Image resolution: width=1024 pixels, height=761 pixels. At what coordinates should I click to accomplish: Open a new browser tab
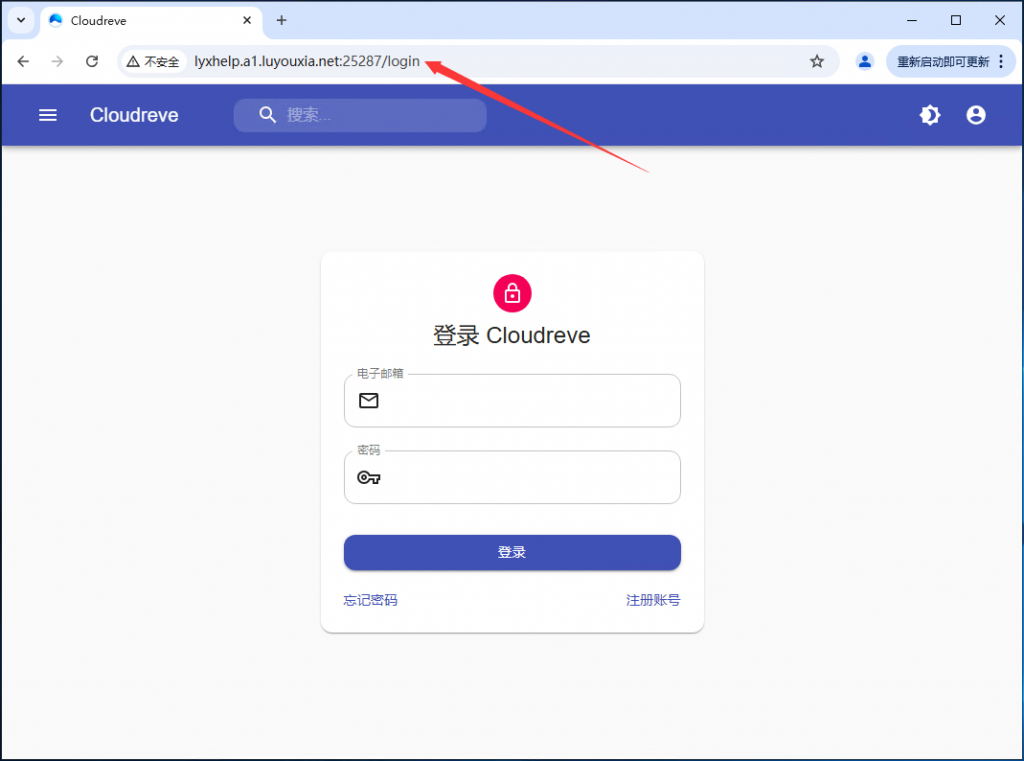coord(281,20)
